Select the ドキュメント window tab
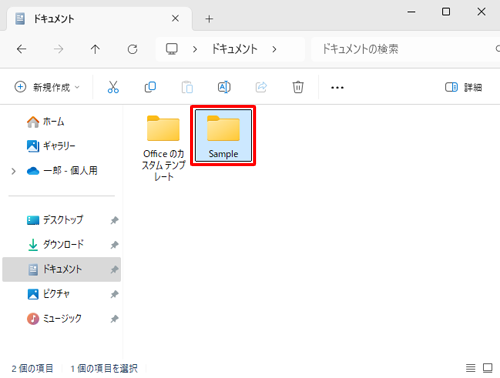 pos(99,19)
